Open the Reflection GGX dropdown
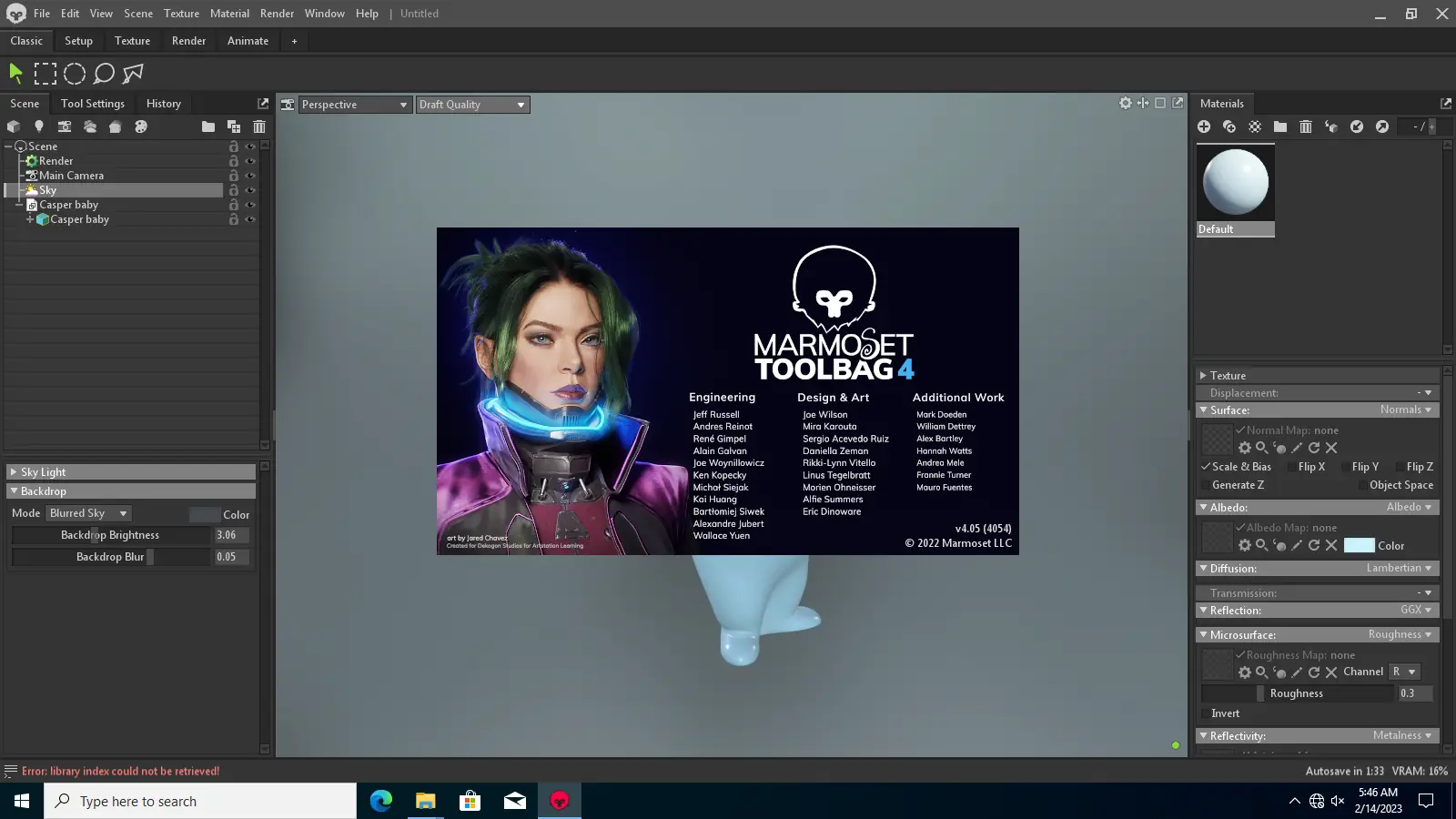This screenshot has width=1456, height=819. click(1416, 610)
